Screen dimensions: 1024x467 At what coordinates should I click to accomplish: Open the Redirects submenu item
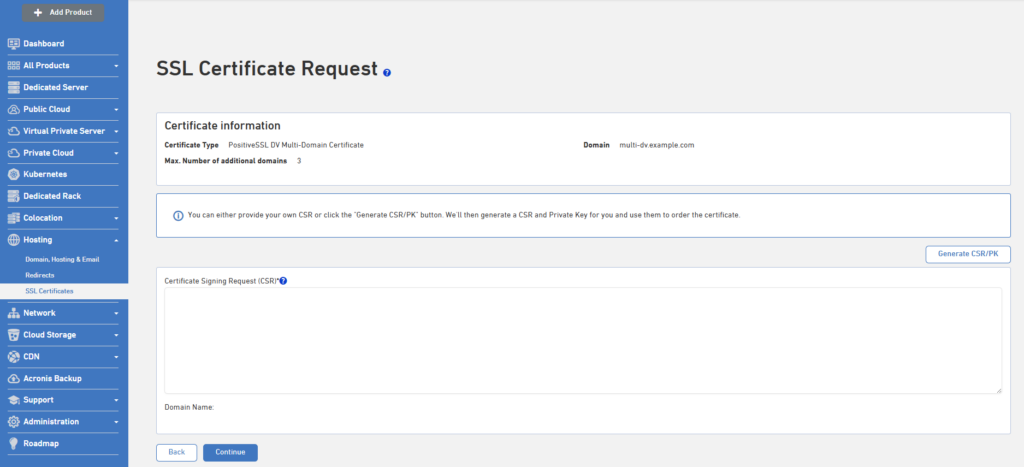[x=40, y=275]
